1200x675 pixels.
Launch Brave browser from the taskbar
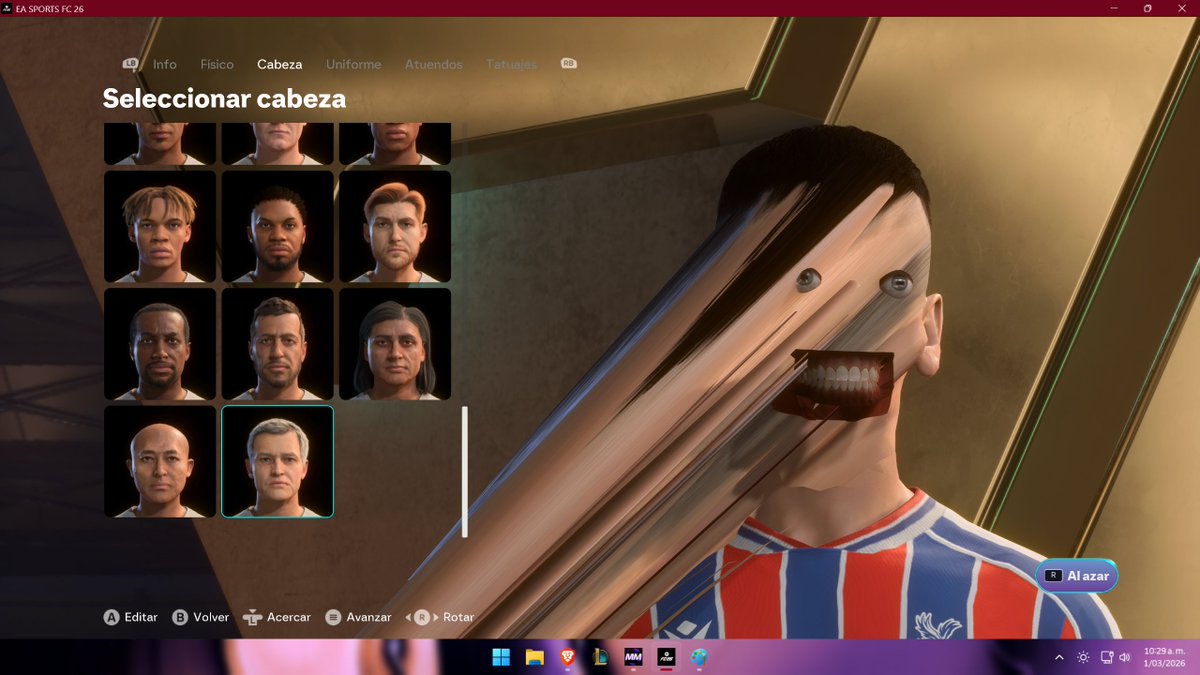pyautogui.click(x=567, y=657)
